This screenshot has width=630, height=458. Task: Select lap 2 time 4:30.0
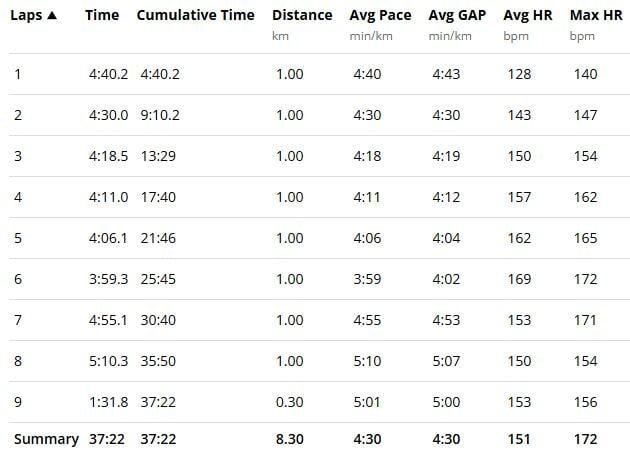click(x=107, y=115)
